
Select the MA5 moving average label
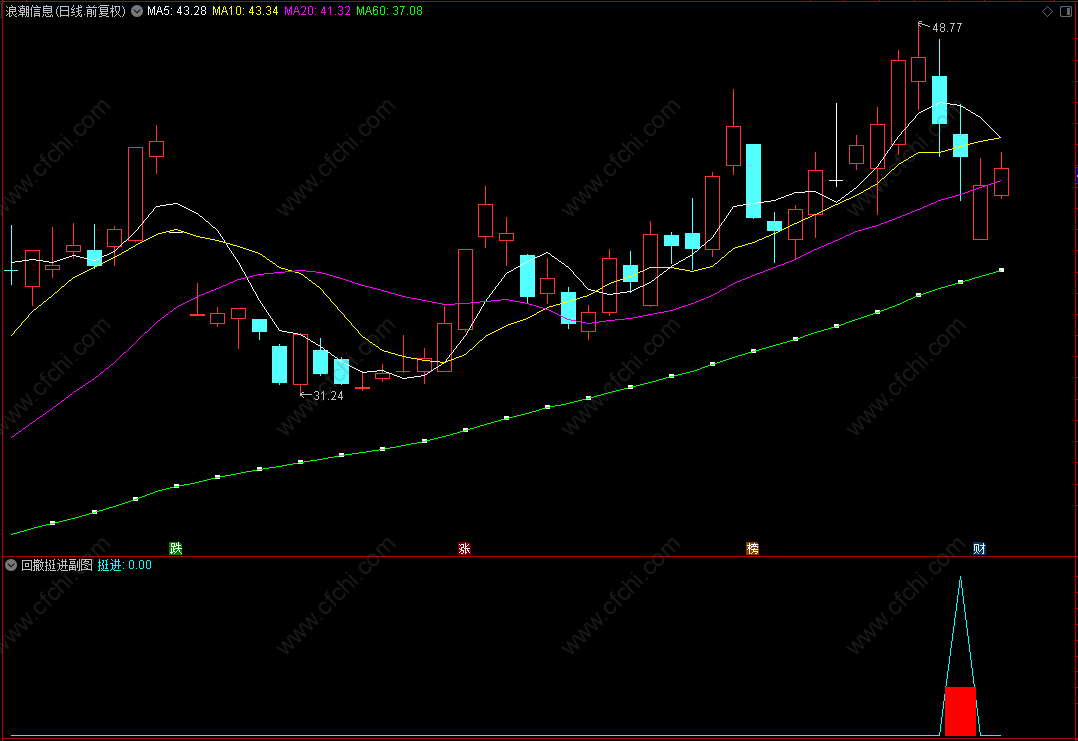pos(177,11)
